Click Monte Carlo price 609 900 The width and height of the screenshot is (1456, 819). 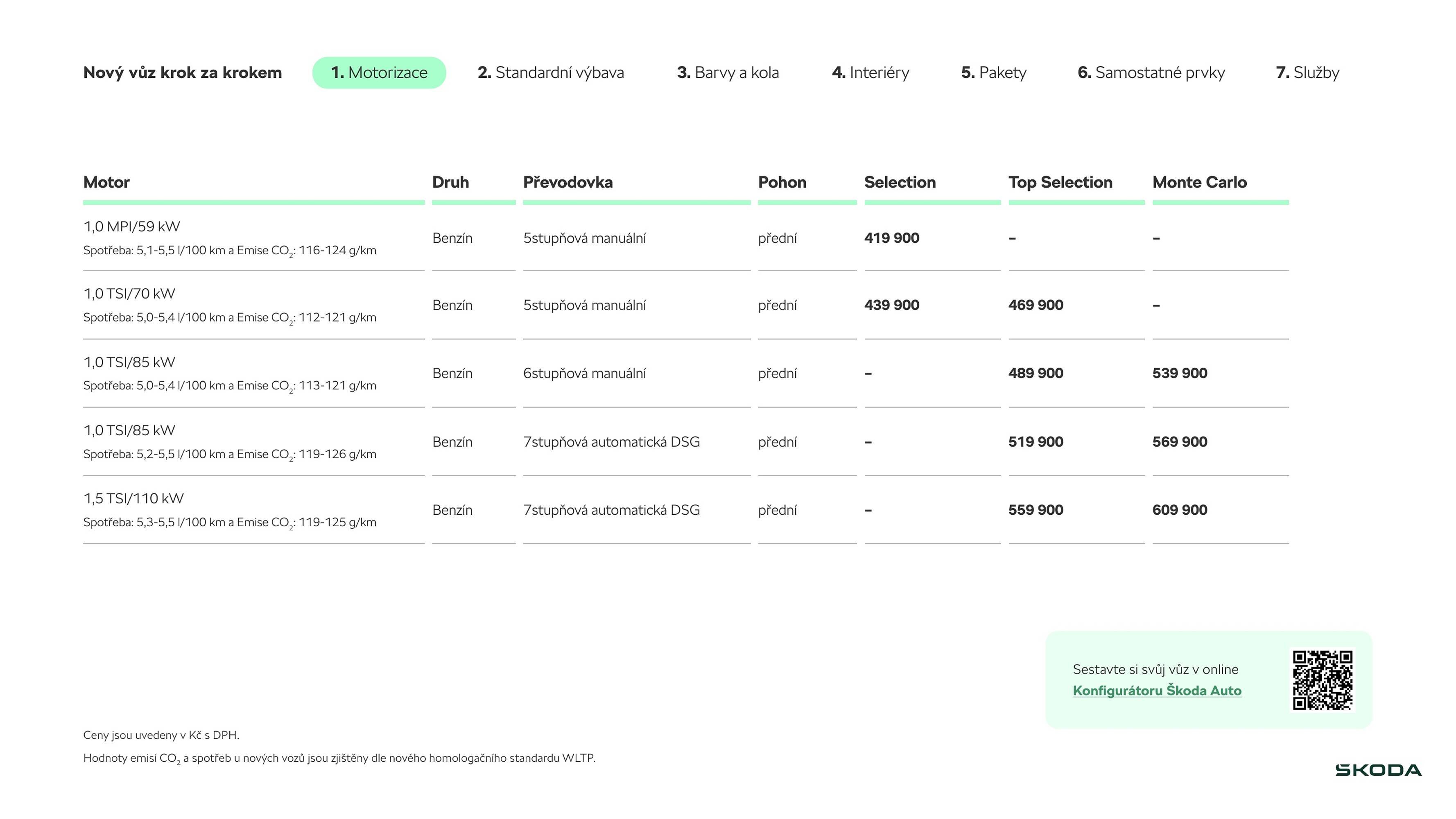click(1180, 510)
